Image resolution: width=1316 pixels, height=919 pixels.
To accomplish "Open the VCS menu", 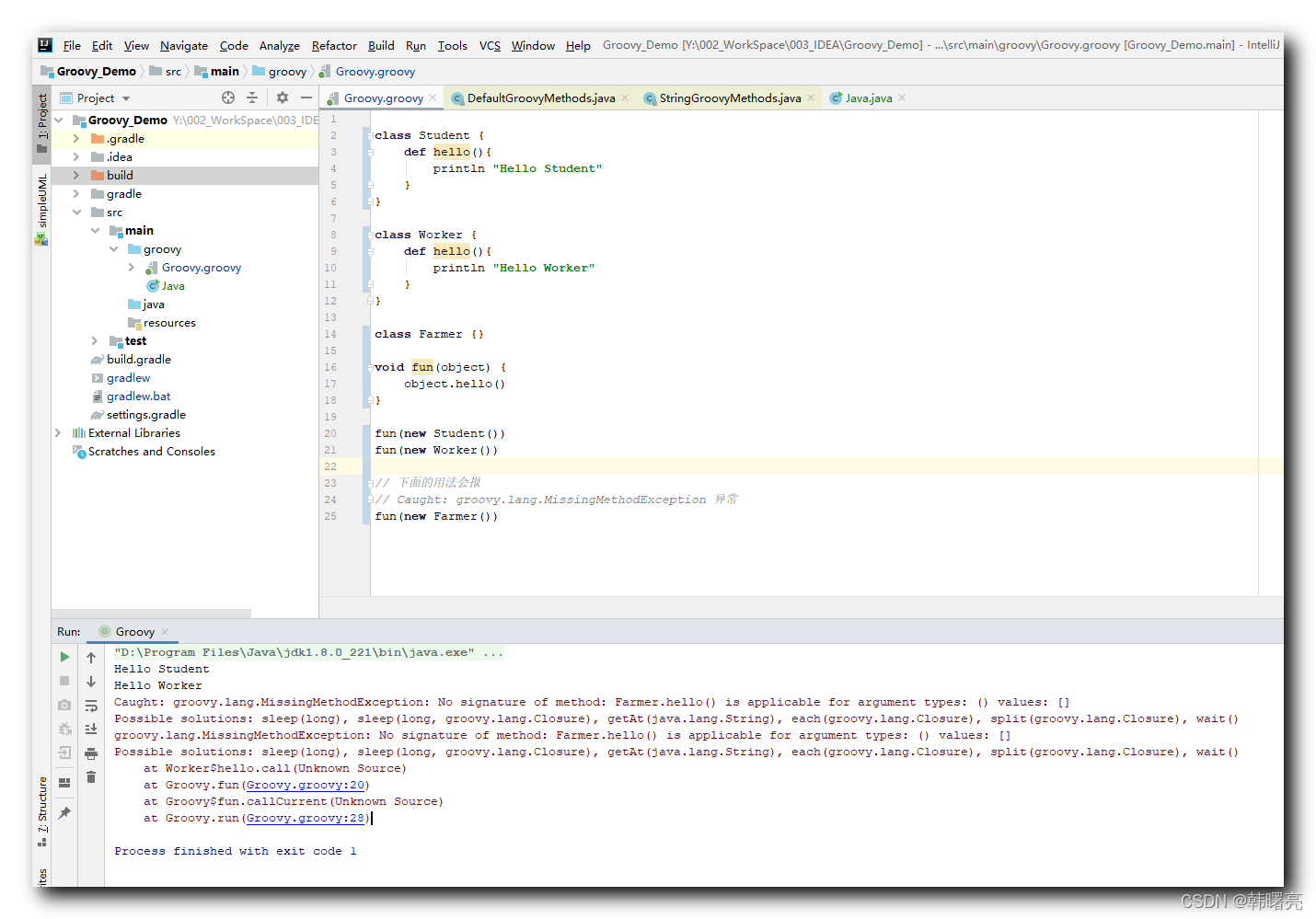I will (x=490, y=45).
